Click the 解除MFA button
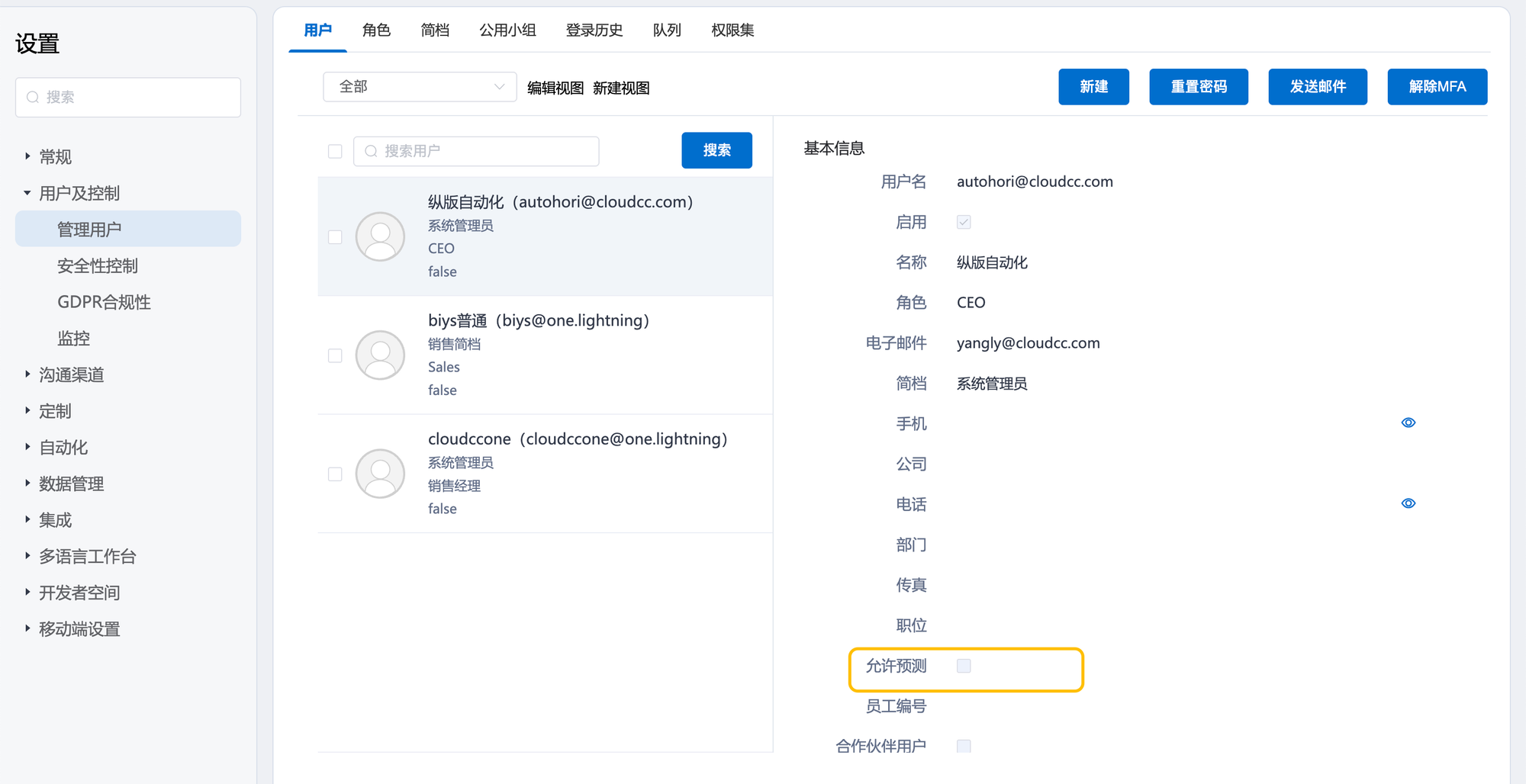The width and height of the screenshot is (1526, 784). pos(1437,87)
